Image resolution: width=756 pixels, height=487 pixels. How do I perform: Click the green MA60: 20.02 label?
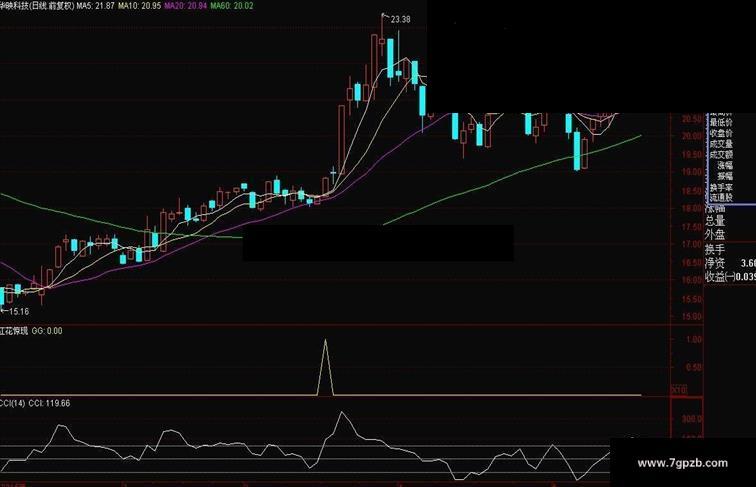pyautogui.click(x=232, y=6)
